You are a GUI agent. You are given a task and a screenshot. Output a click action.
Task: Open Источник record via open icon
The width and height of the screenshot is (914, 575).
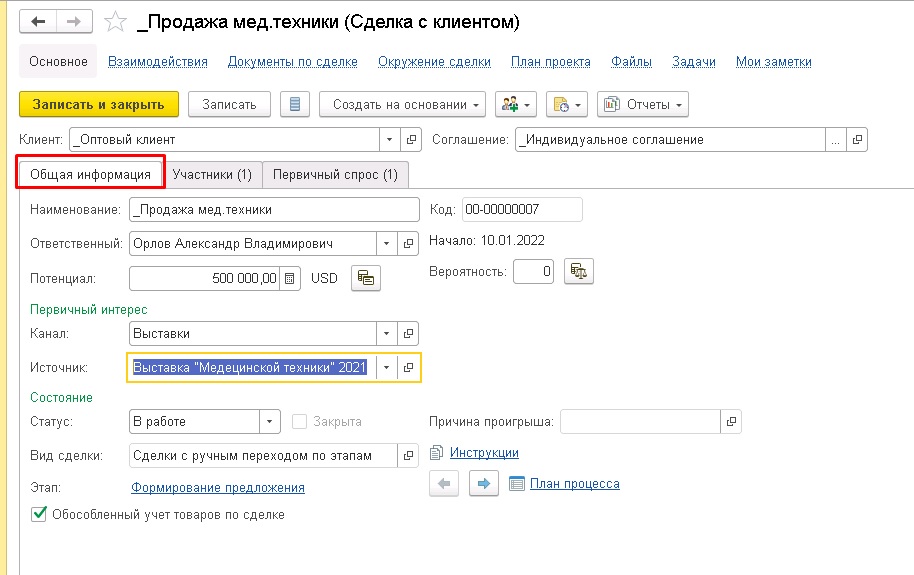[408, 367]
